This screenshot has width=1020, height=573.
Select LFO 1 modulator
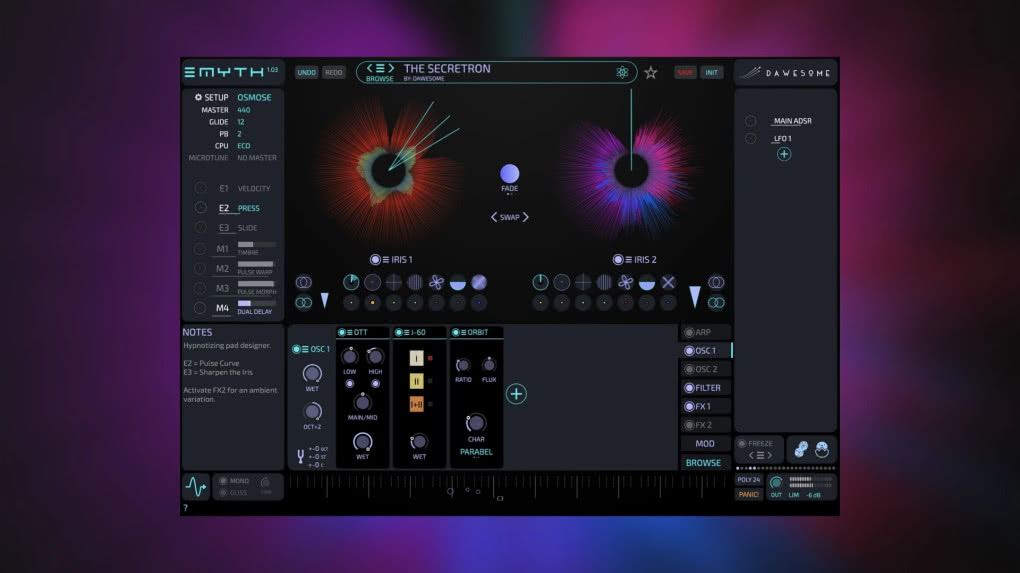[783, 139]
